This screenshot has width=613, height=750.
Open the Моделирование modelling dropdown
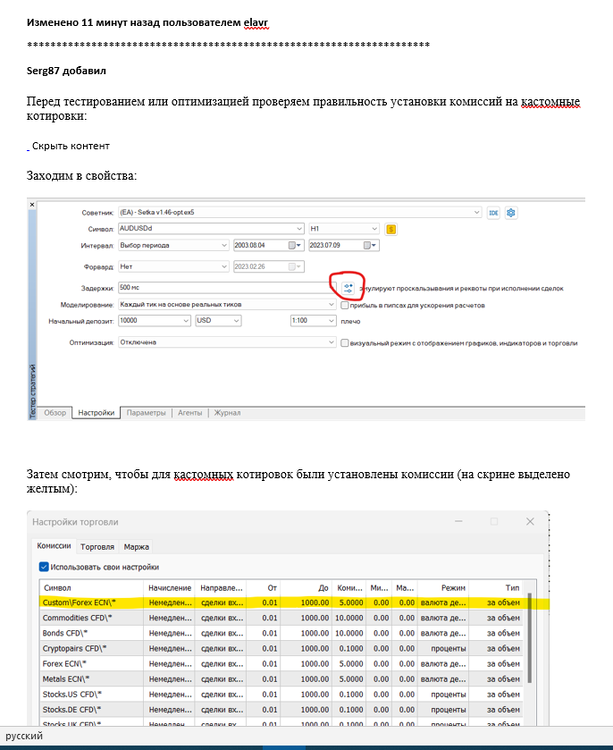tap(331, 304)
